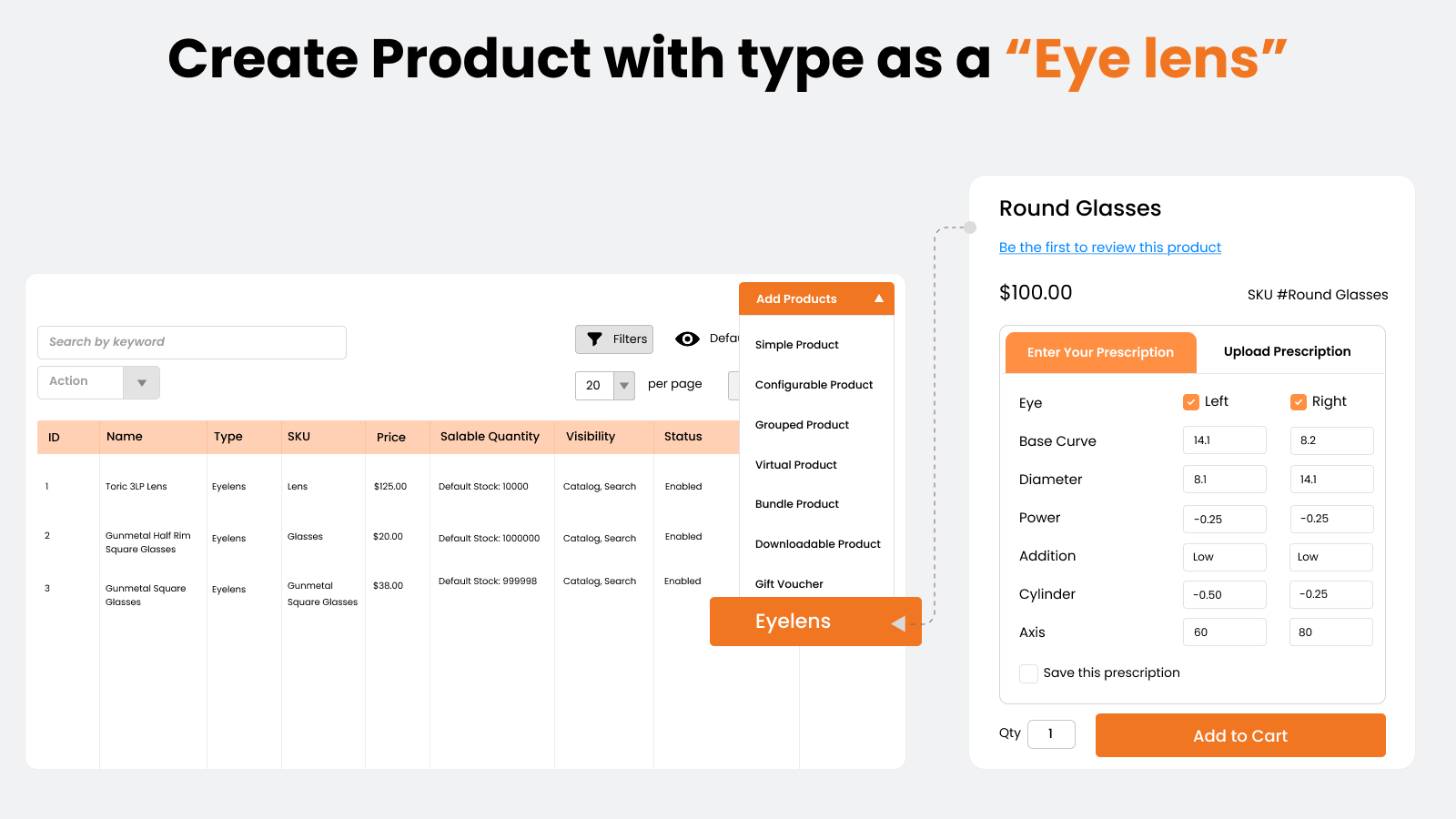
Task: Select Configurable Product menu item
Action: pos(814,385)
